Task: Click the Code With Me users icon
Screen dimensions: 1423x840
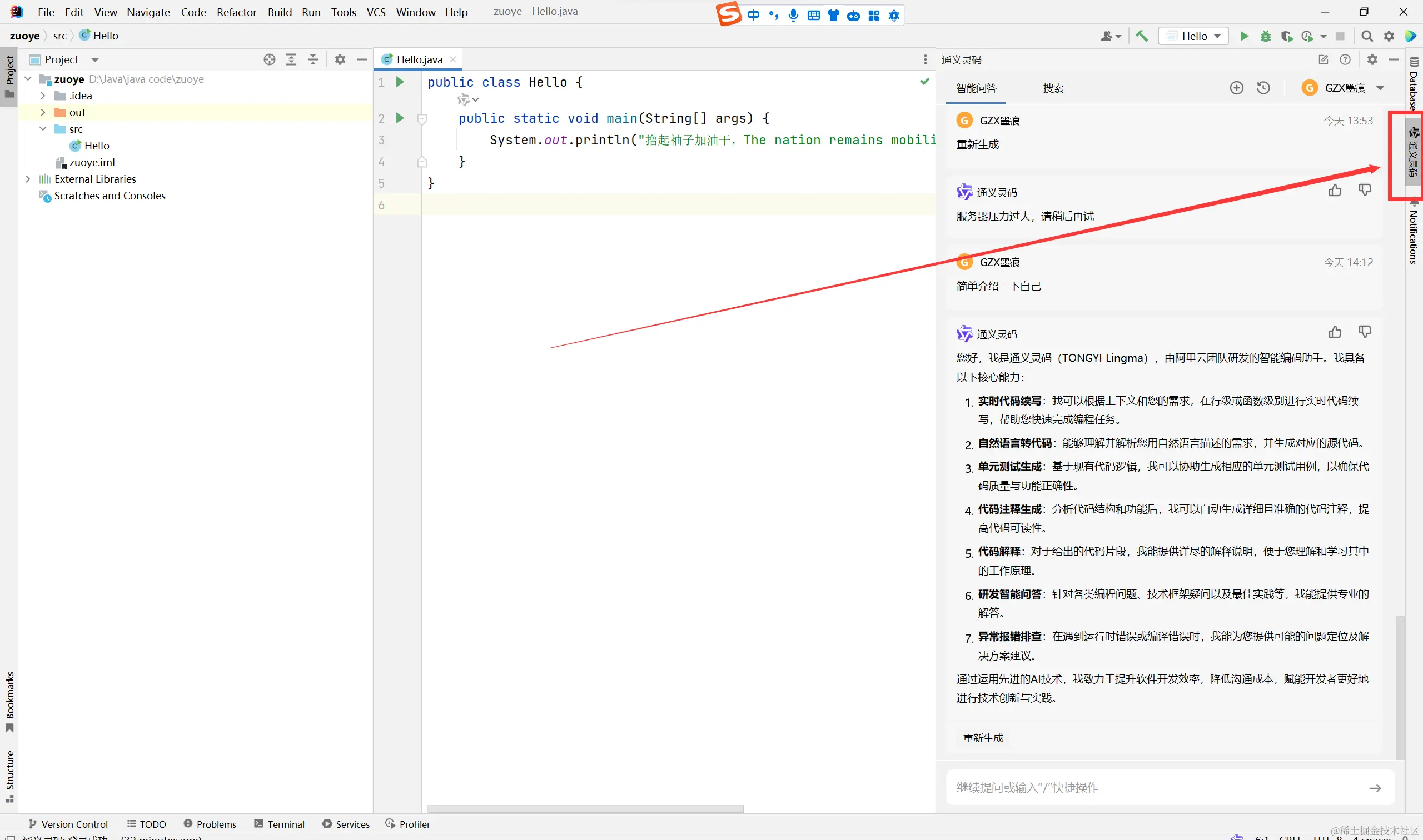Action: tap(1109, 36)
